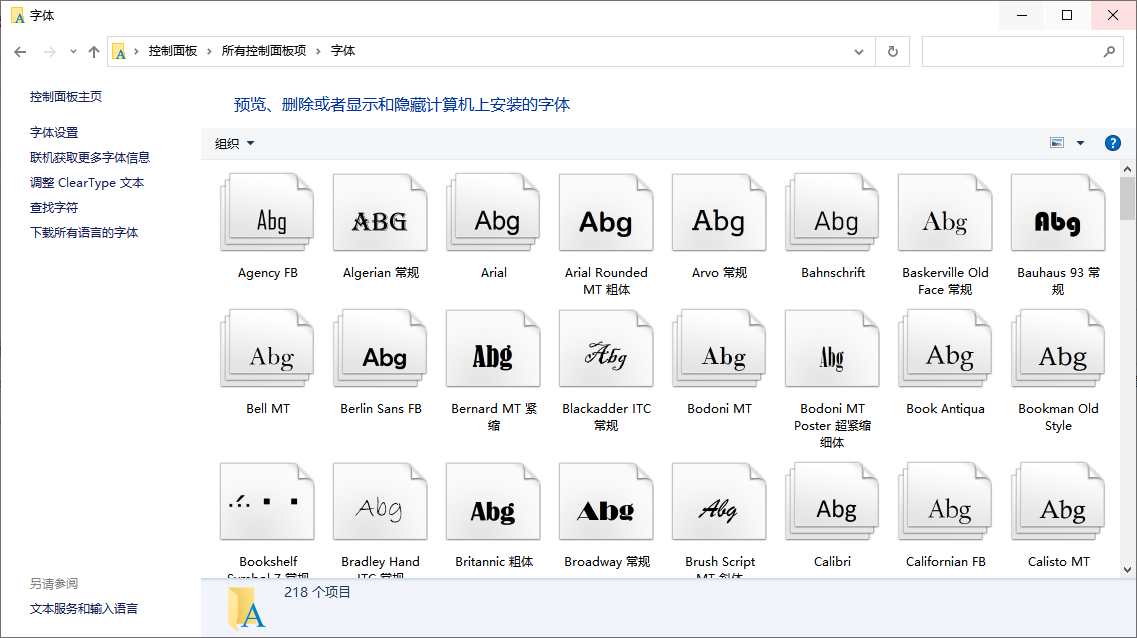This screenshot has height=638, width=1137.
Task: Select the Algerian font icon
Action: point(380,212)
